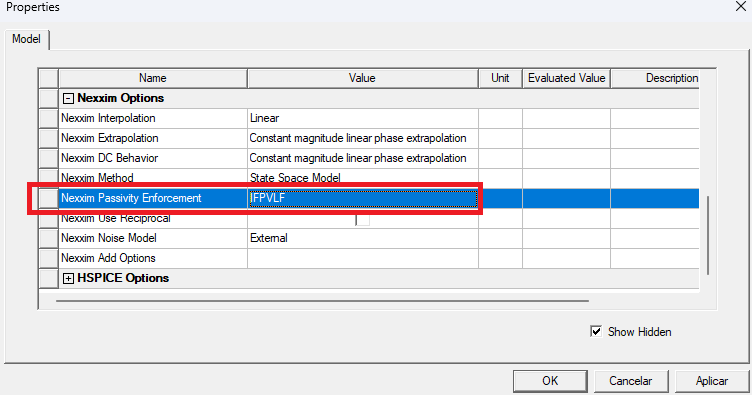This screenshot has height=395, width=752.
Task: Open the Nexxim DC Behavior value dropdown
Action: (x=363, y=158)
